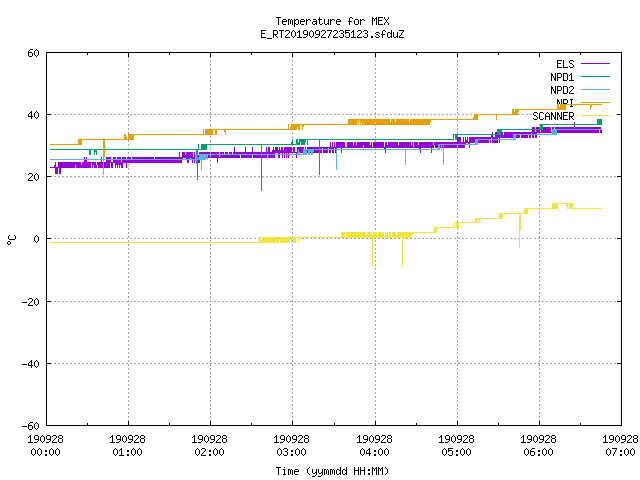Select the filename text E_RT20190927235123.sfduZ
This screenshot has width=640, height=480.
point(332,34)
